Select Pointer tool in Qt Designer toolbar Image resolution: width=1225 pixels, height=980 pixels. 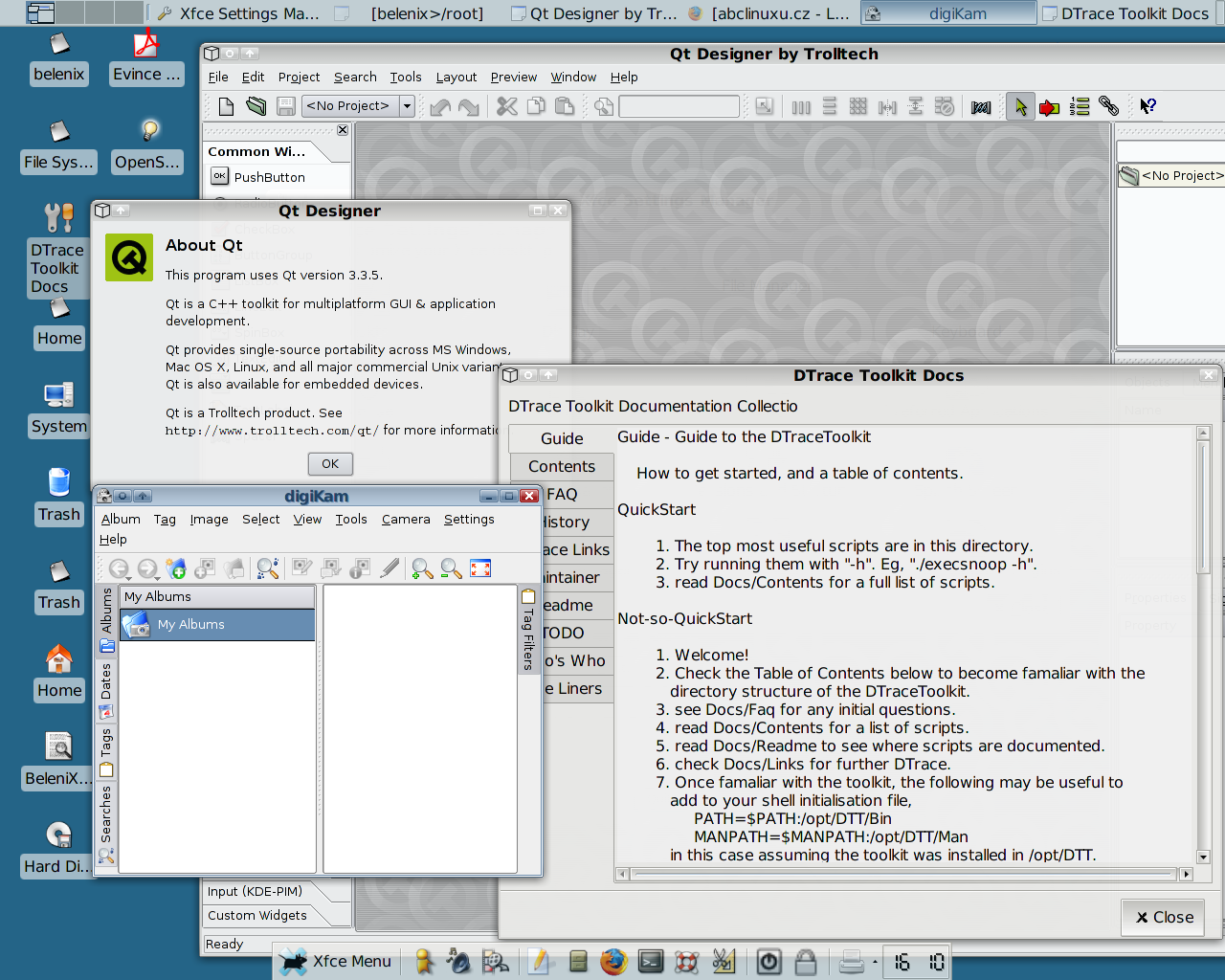pos(1020,106)
